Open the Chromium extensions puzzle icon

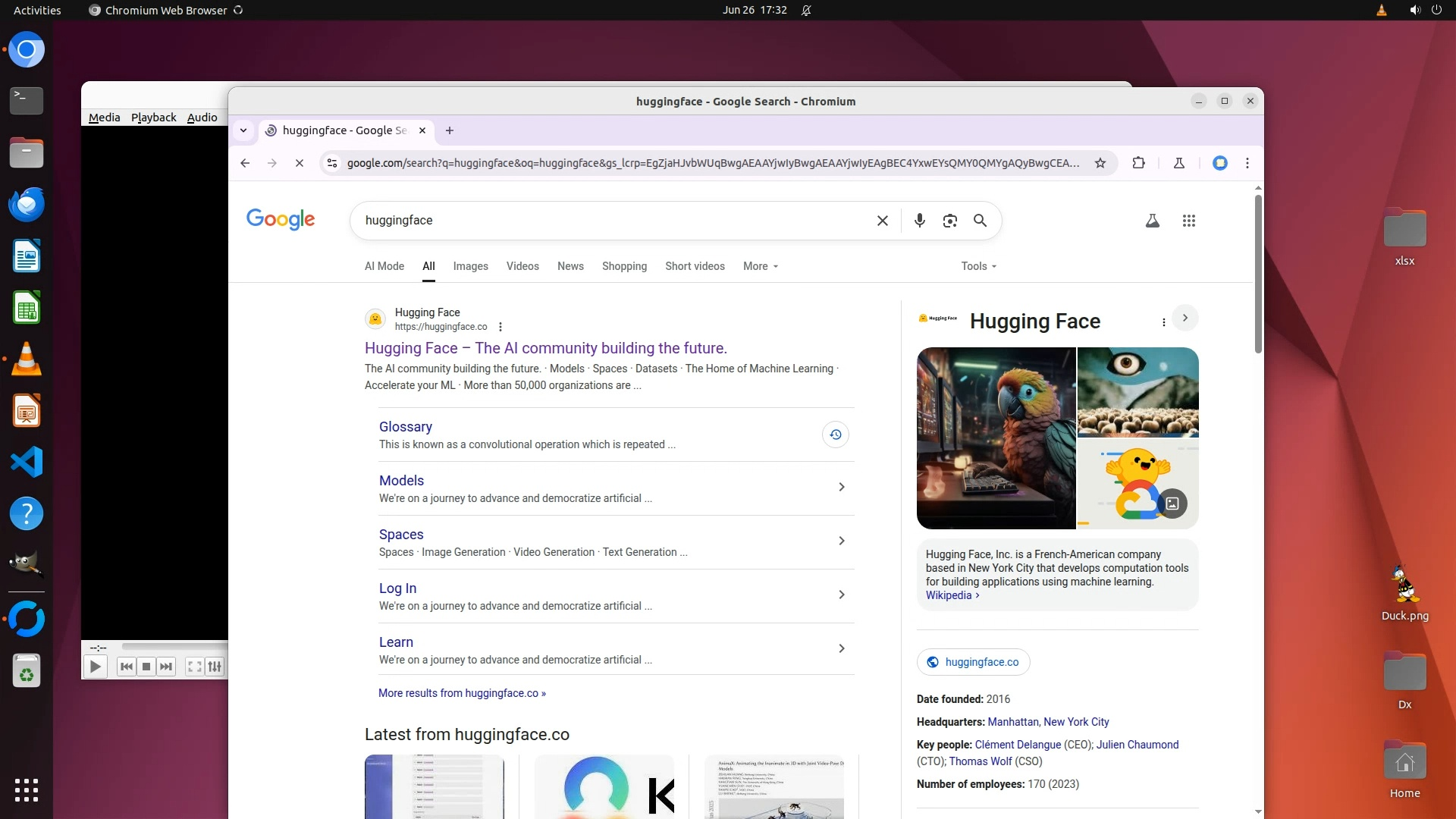(1138, 163)
